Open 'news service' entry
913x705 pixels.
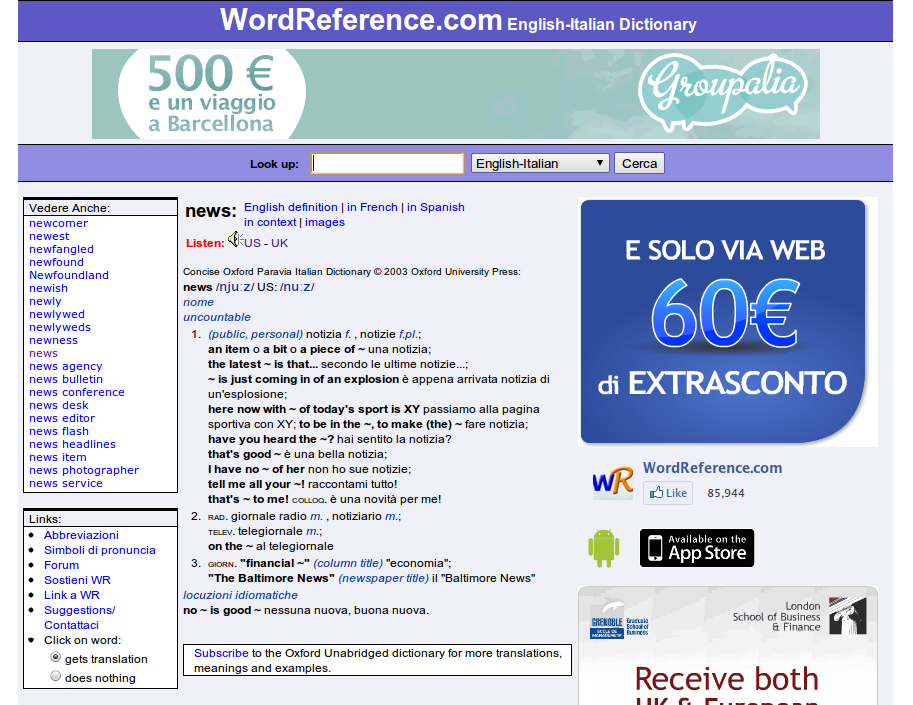click(66, 483)
